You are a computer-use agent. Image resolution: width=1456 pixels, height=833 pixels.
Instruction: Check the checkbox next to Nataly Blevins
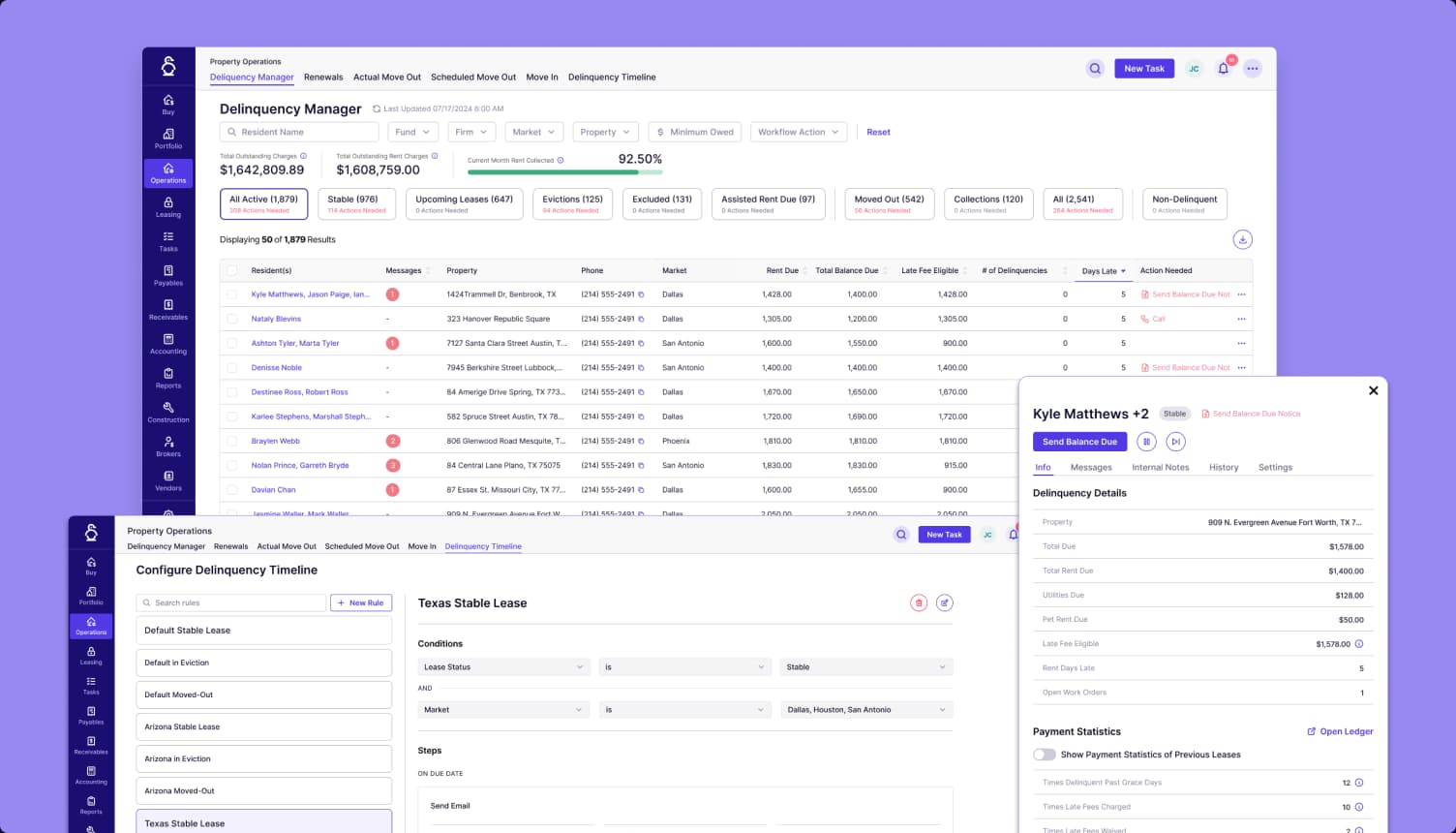(232, 319)
